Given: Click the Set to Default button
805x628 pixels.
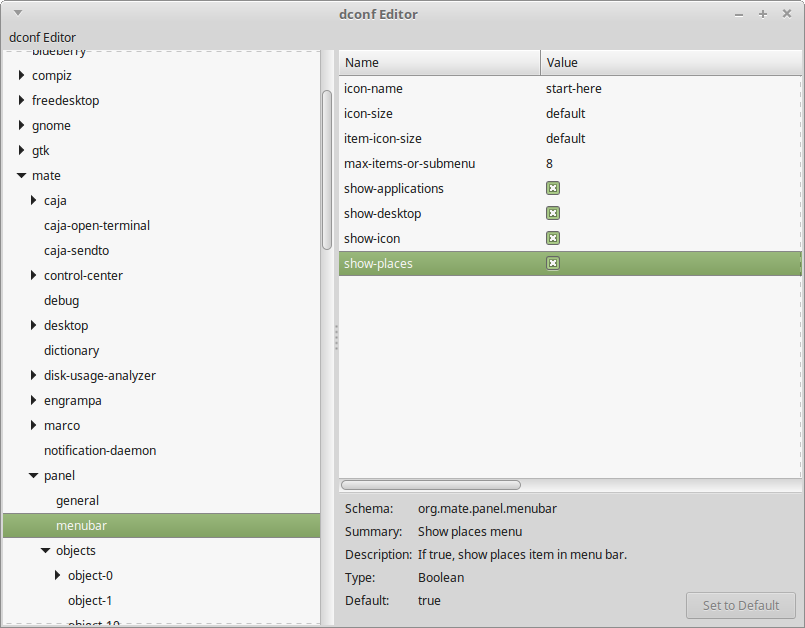Looking at the screenshot, I should [741, 605].
